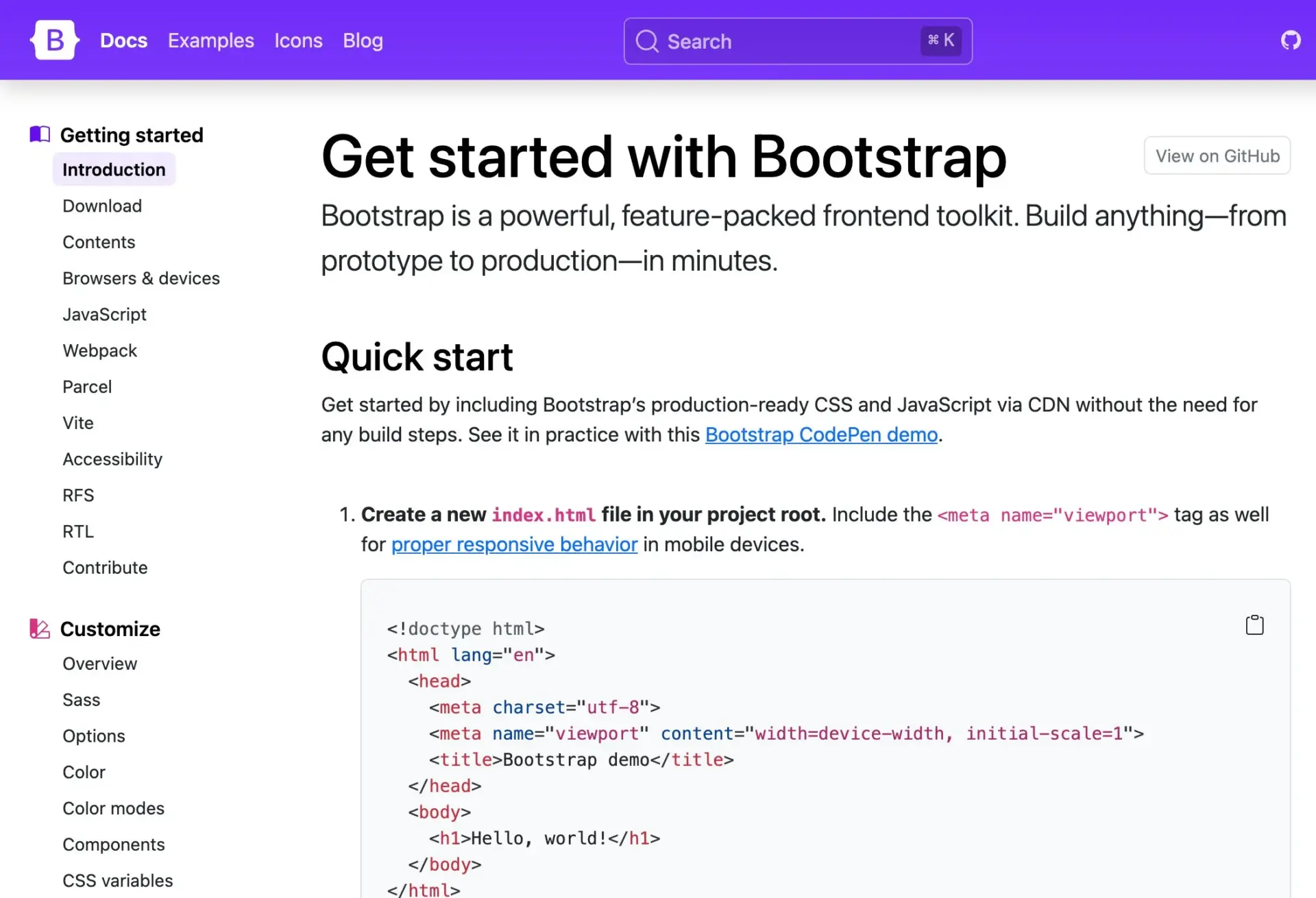Click the index.html inline code text

544,515
